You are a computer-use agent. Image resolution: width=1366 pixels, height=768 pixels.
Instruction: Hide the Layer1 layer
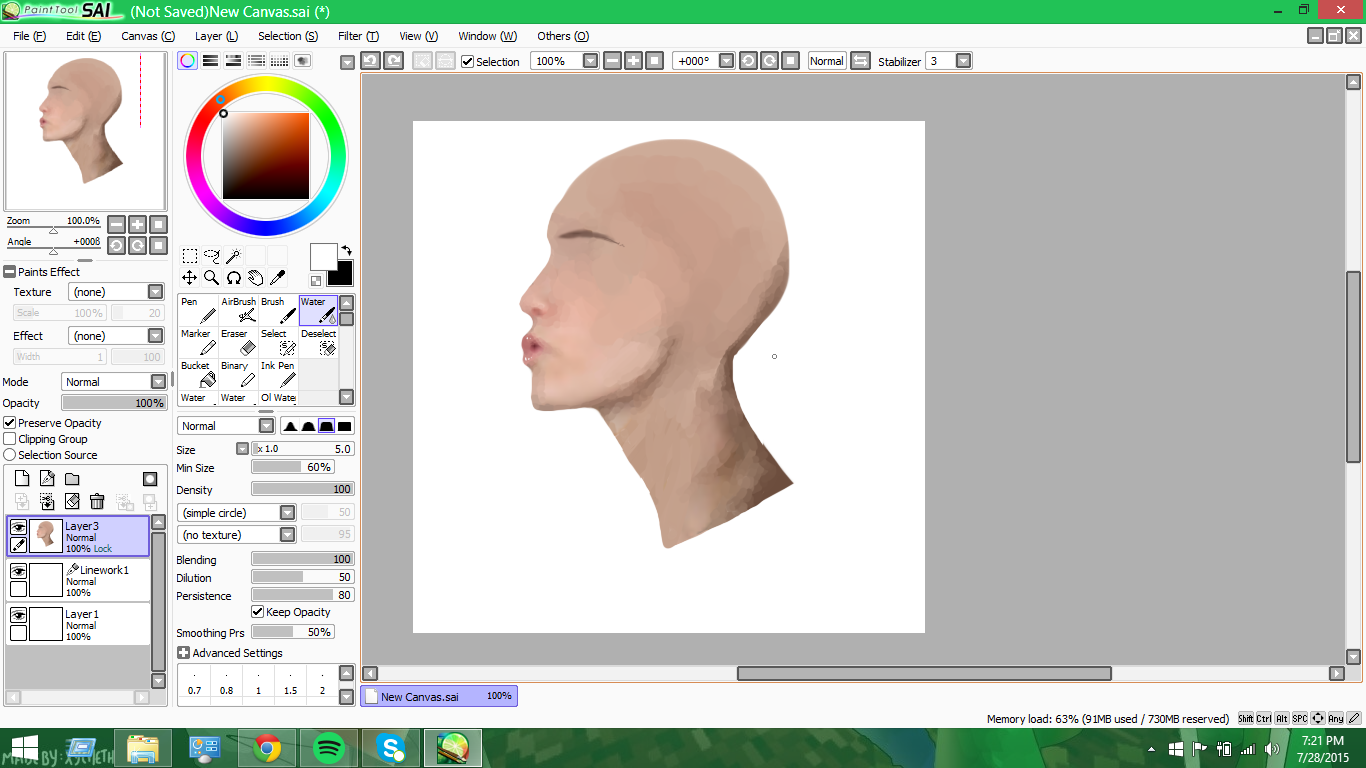pyautogui.click(x=18, y=615)
